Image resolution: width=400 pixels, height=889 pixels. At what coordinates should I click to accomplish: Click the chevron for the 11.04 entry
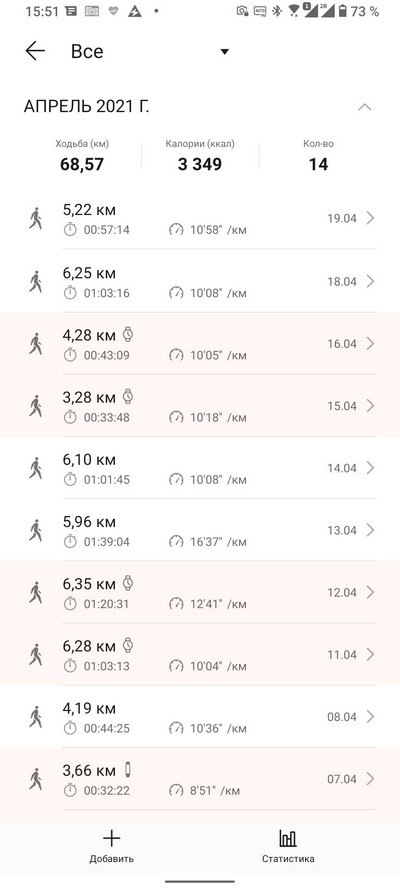tap(370, 654)
